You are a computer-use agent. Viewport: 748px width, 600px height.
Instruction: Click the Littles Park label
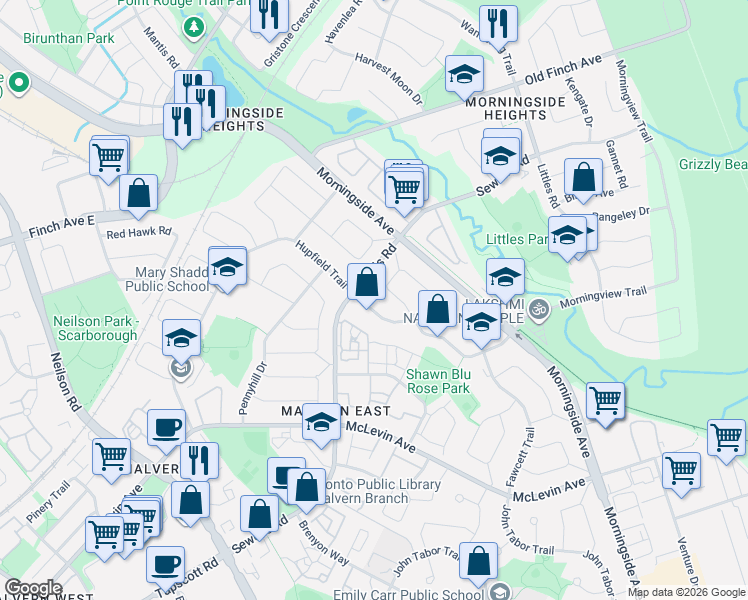coord(517,239)
